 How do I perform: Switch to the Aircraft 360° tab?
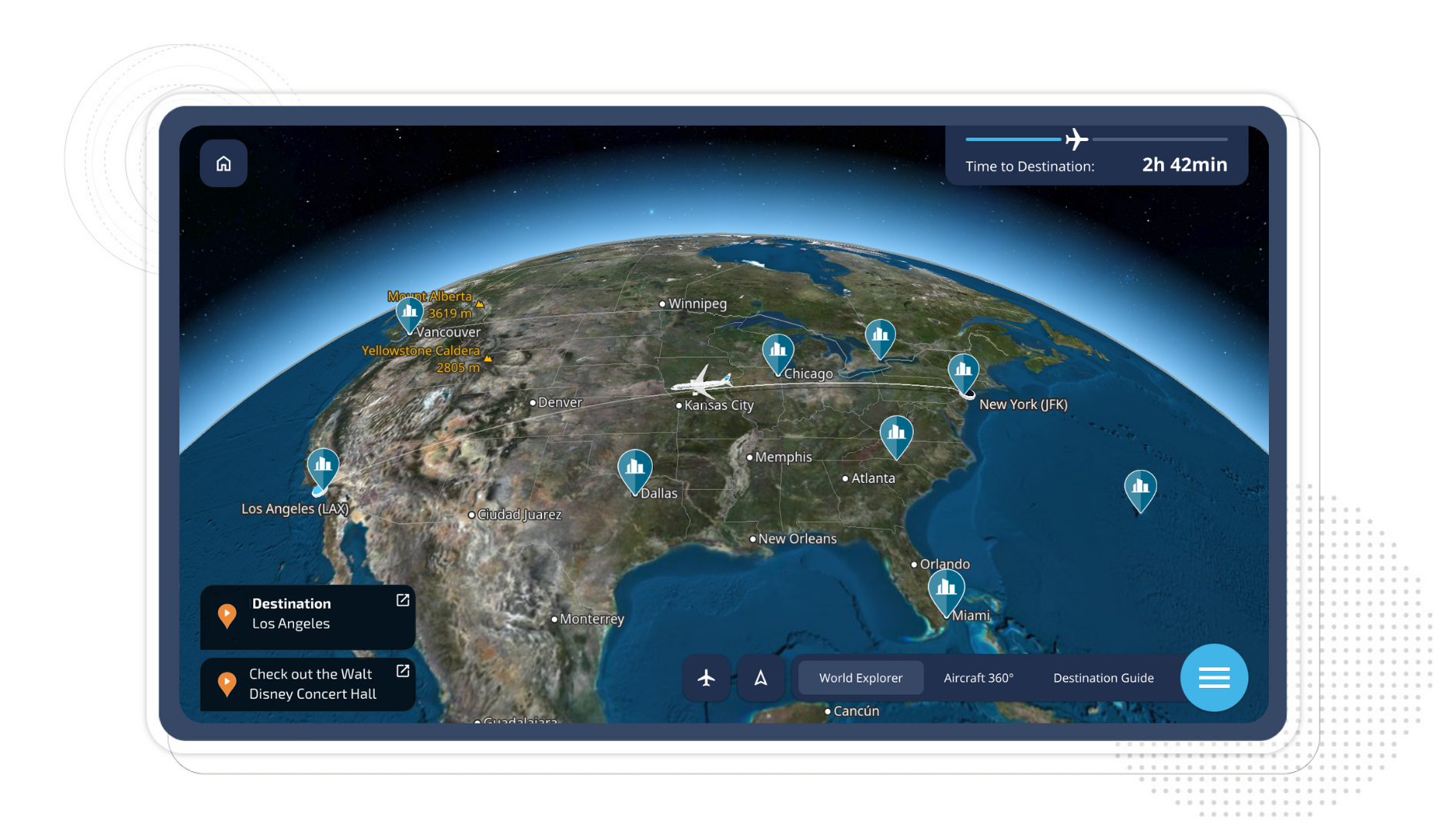979,678
